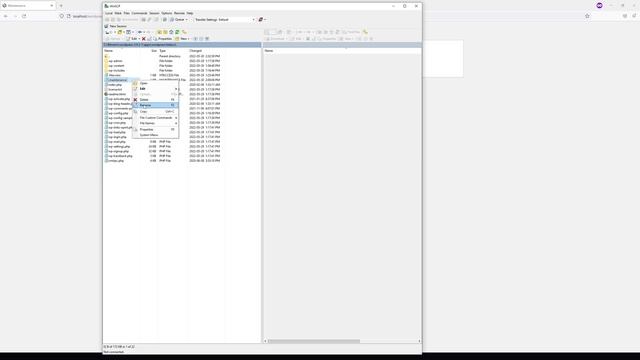Select the wp-trackback.php file
640x360 pixels.
click(x=120, y=156)
